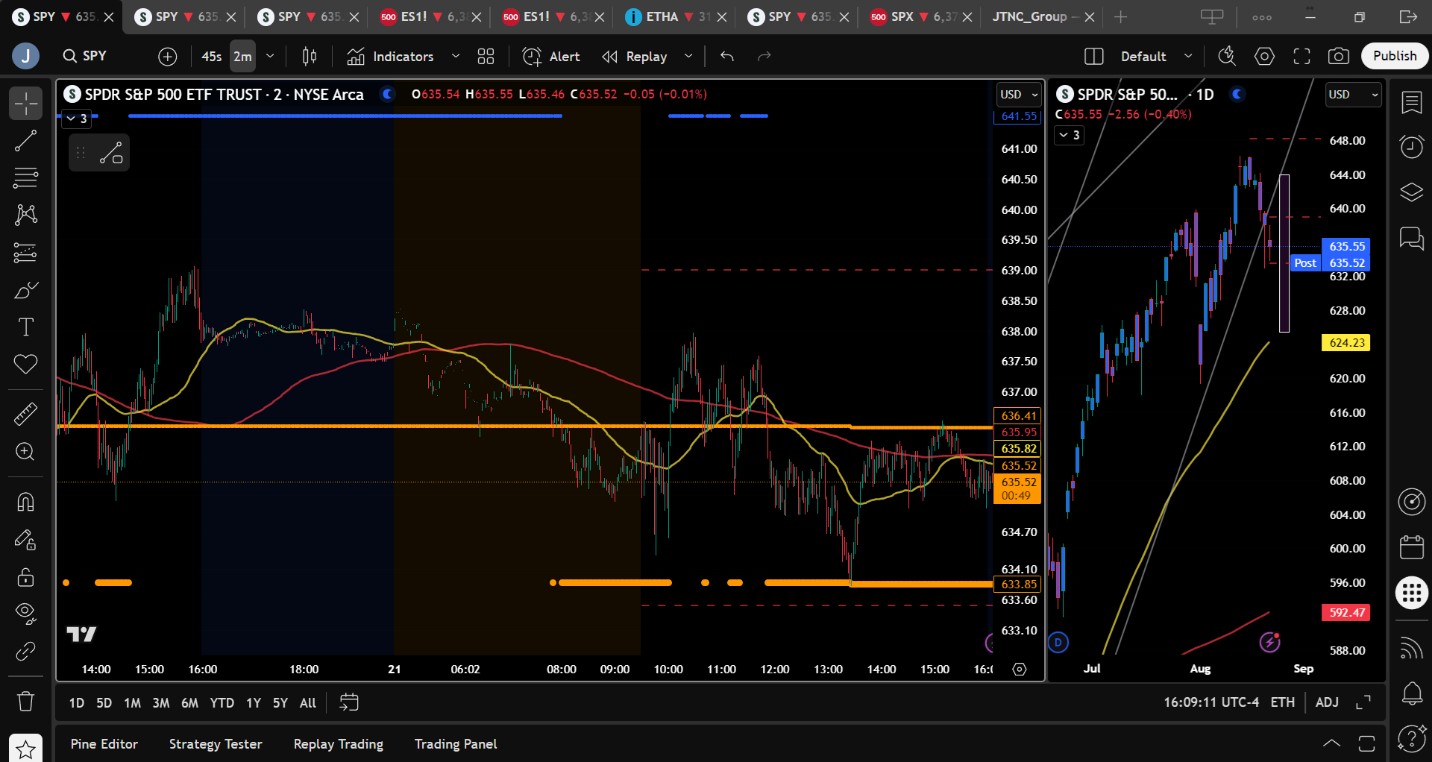Add symbol with the plus circle icon

(x=167, y=57)
